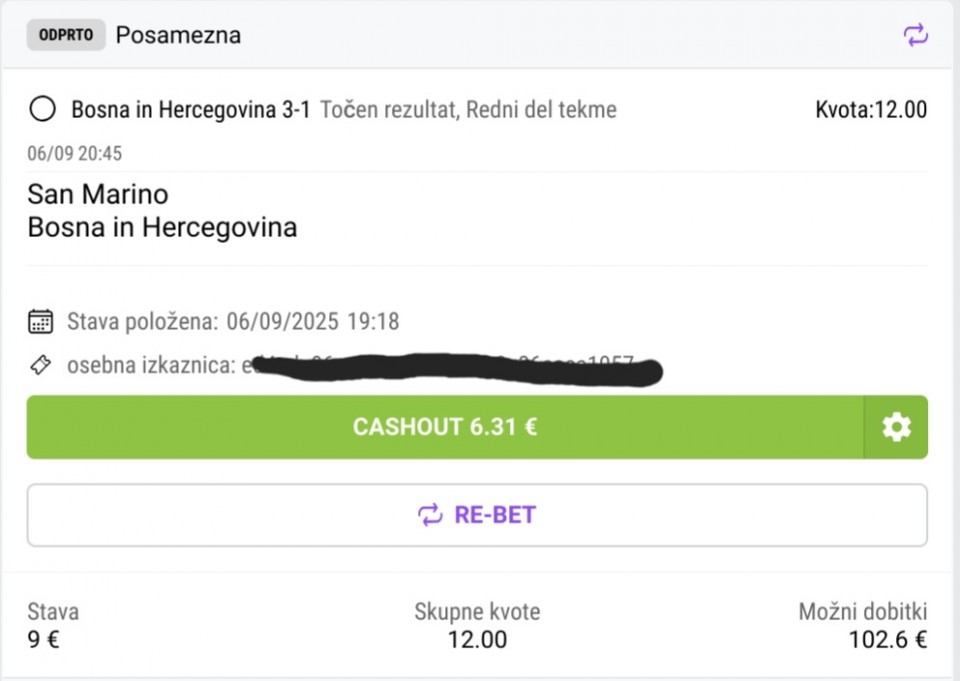
Task: Click the ODPRTO status badge
Action: point(66,35)
